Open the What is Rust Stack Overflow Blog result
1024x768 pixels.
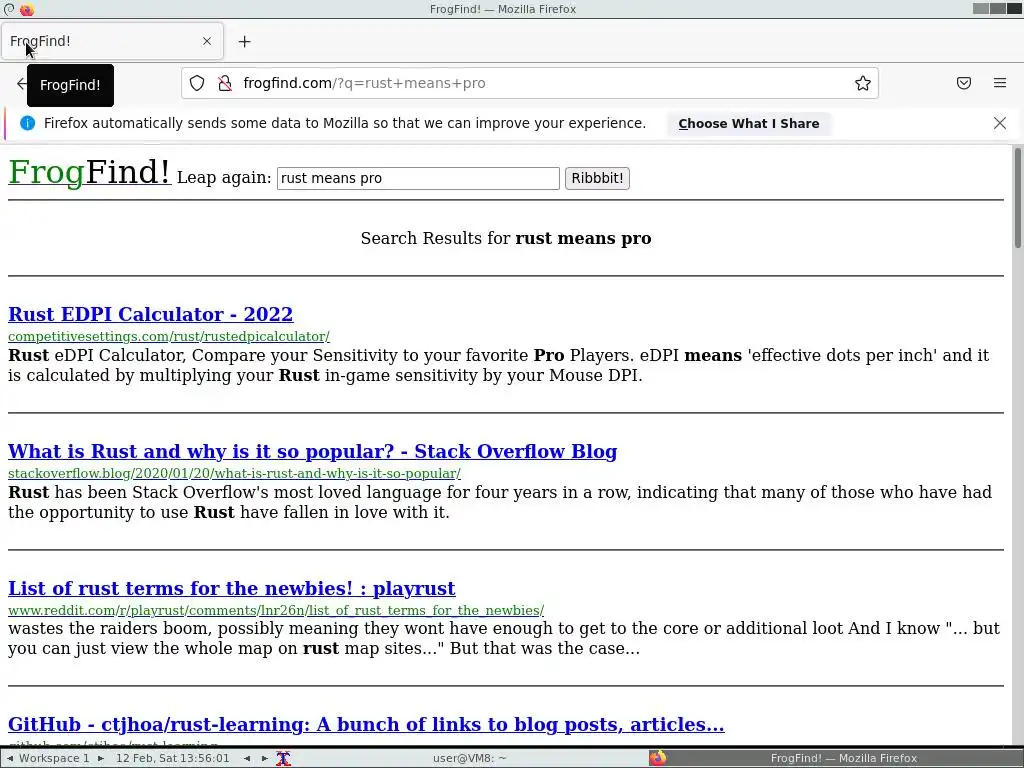click(312, 451)
